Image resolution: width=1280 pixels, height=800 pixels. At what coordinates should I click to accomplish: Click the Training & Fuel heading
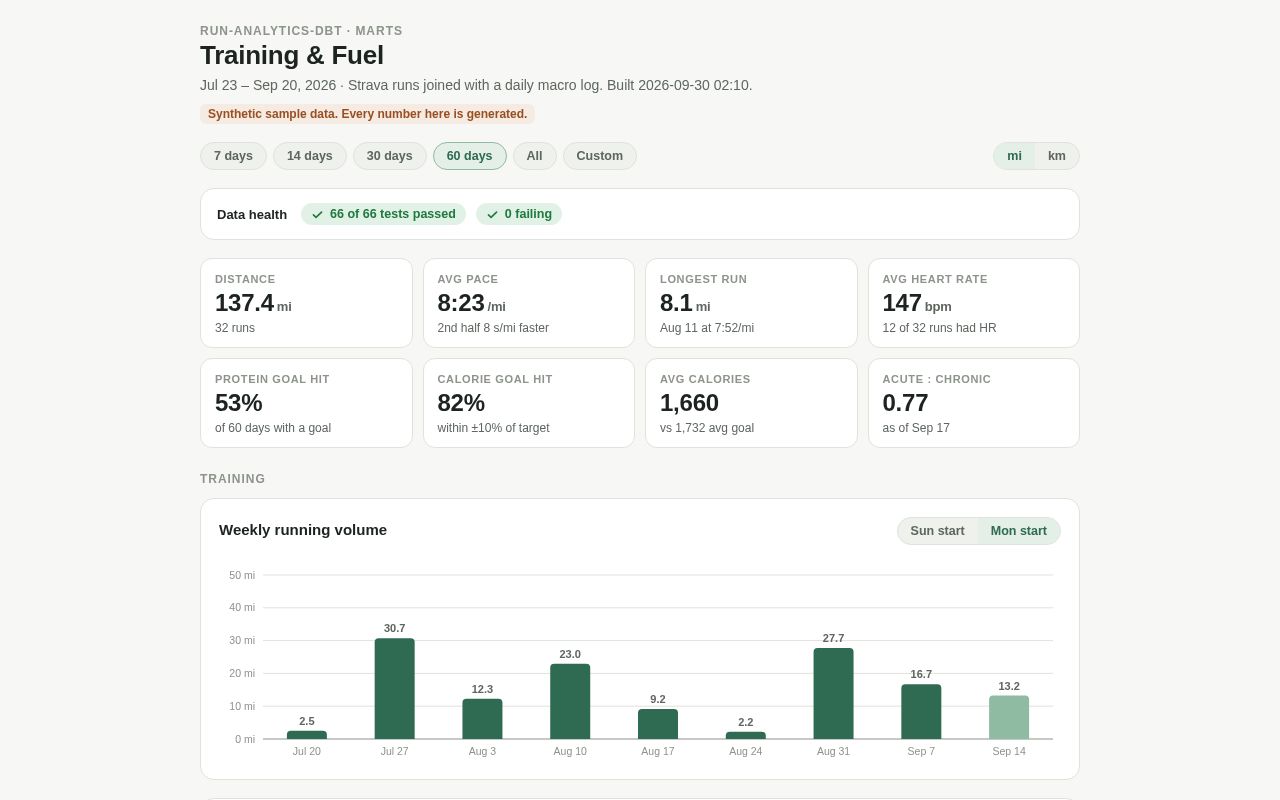[x=292, y=56]
